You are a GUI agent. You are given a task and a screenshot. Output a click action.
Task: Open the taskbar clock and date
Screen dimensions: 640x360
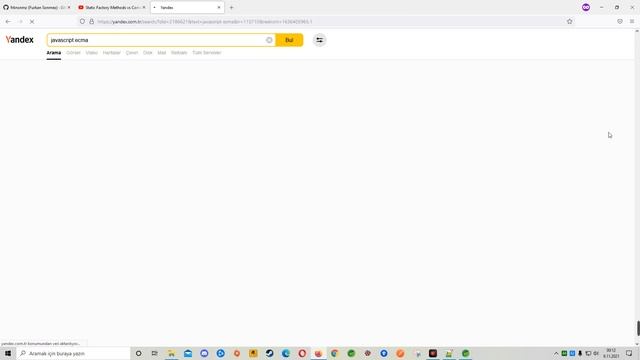point(611,353)
